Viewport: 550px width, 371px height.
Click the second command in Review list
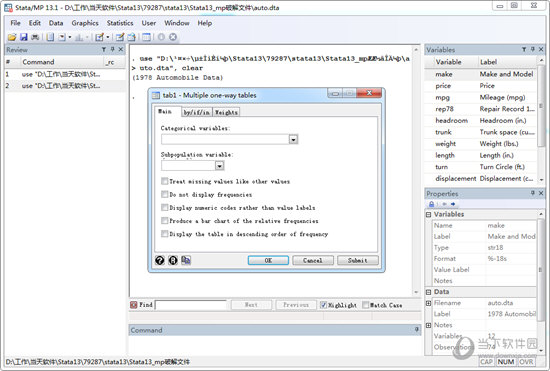click(x=65, y=86)
